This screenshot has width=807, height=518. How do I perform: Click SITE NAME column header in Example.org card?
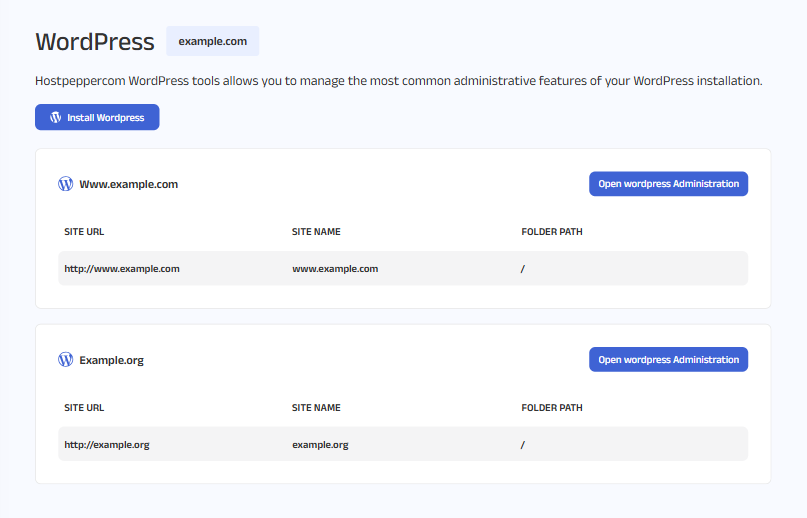coord(316,408)
